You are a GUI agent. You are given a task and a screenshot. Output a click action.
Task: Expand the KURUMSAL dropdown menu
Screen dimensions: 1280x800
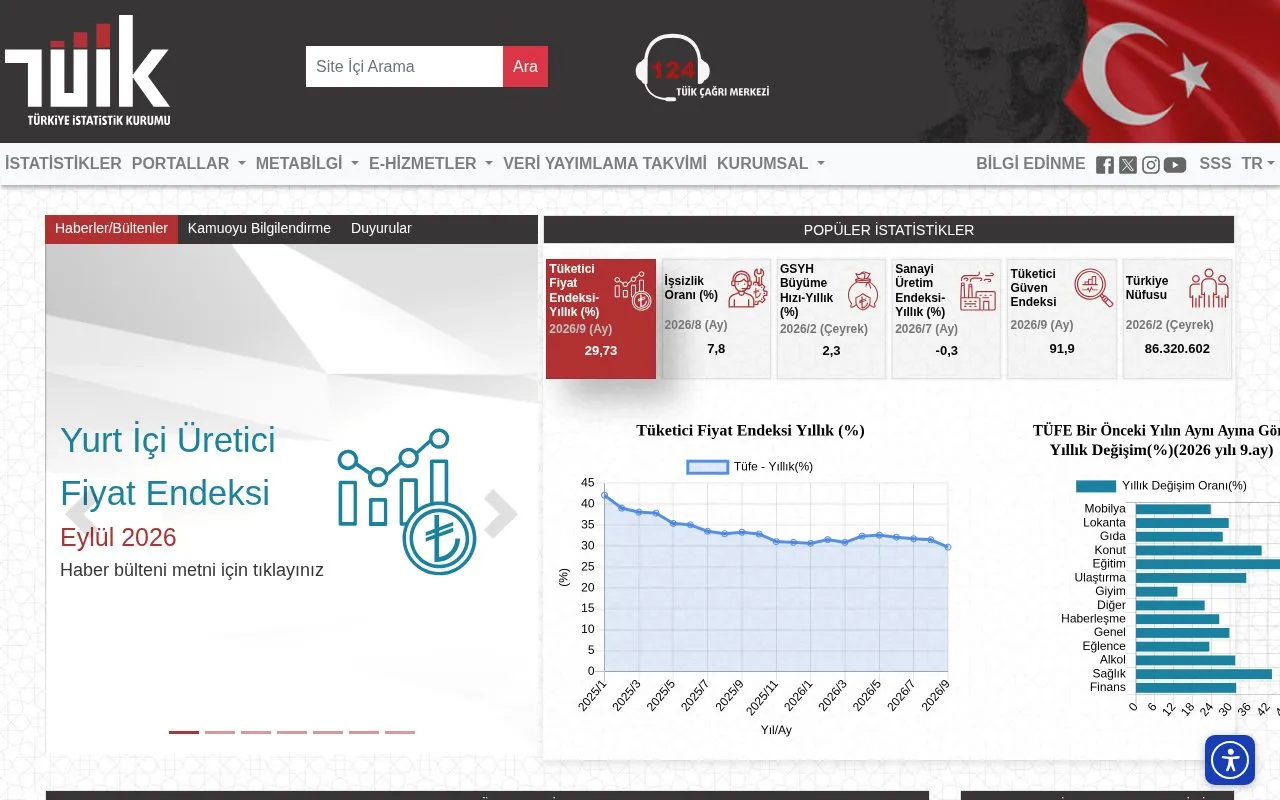771,164
